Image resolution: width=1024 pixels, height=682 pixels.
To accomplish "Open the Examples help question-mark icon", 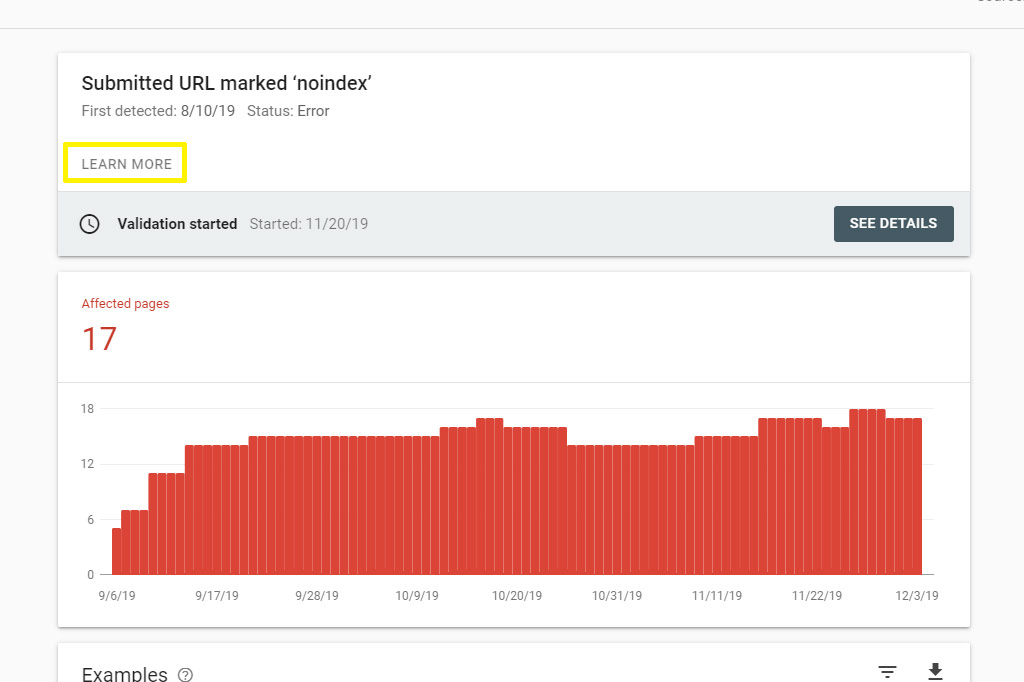I will click(x=185, y=674).
